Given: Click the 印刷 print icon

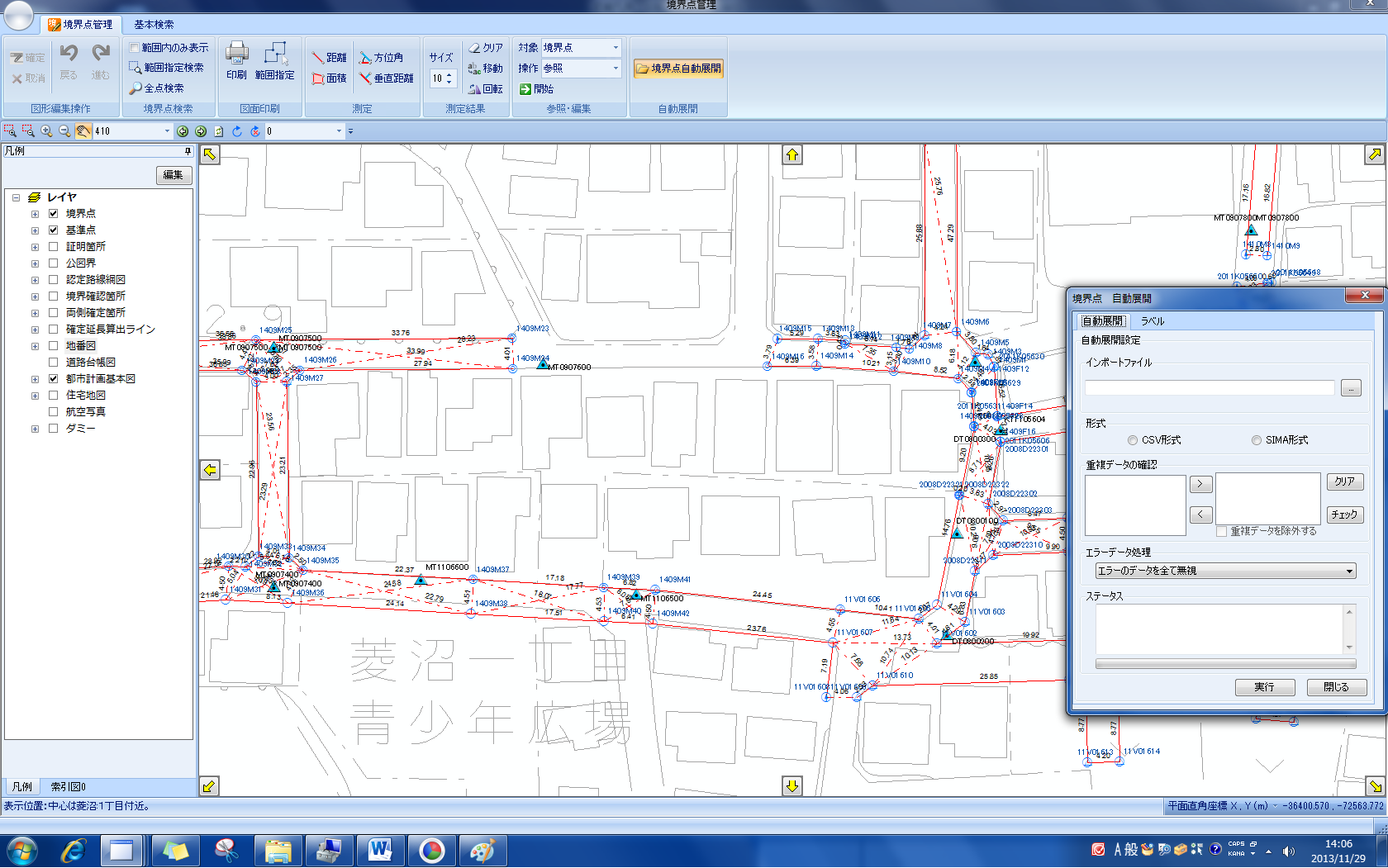Looking at the screenshot, I should coord(236,60).
